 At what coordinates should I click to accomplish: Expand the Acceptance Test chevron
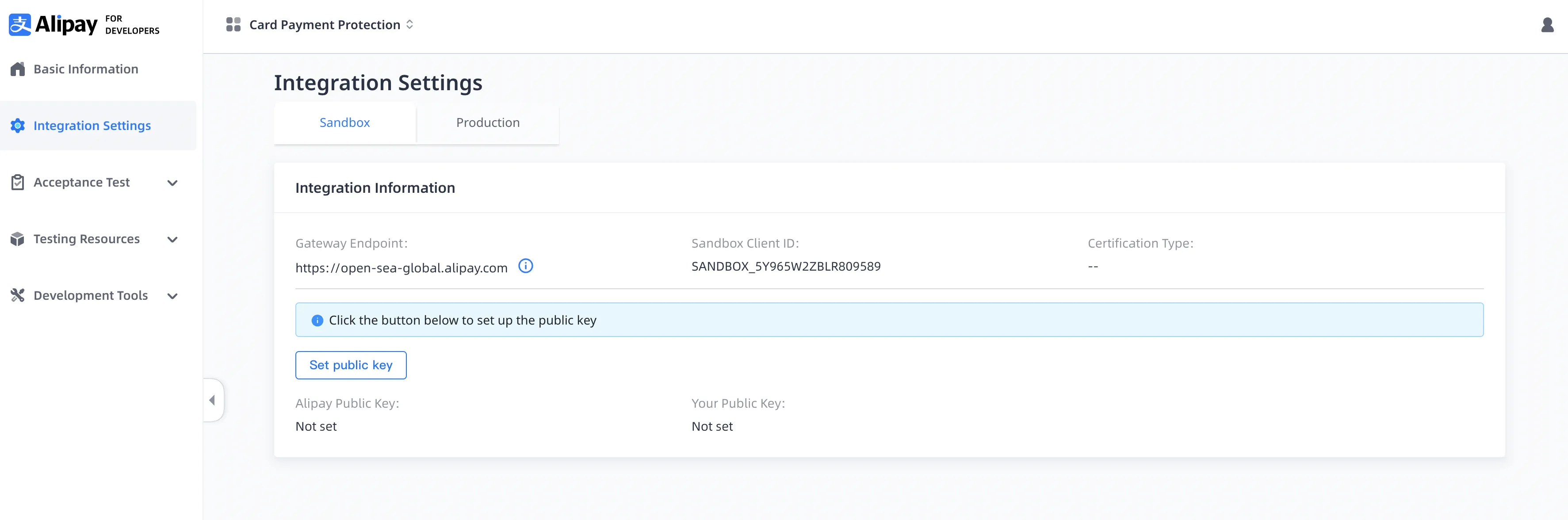pyautogui.click(x=172, y=183)
